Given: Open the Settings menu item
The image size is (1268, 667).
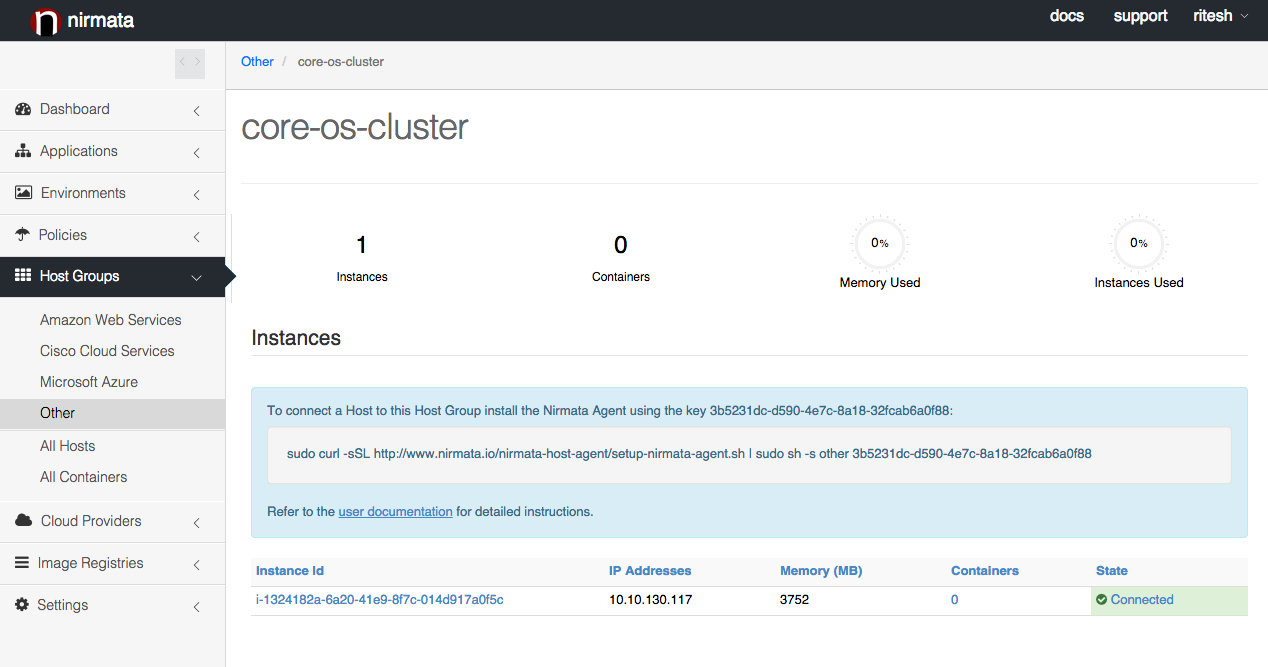Looking at the screenshot, I should (x=112, y=605).
